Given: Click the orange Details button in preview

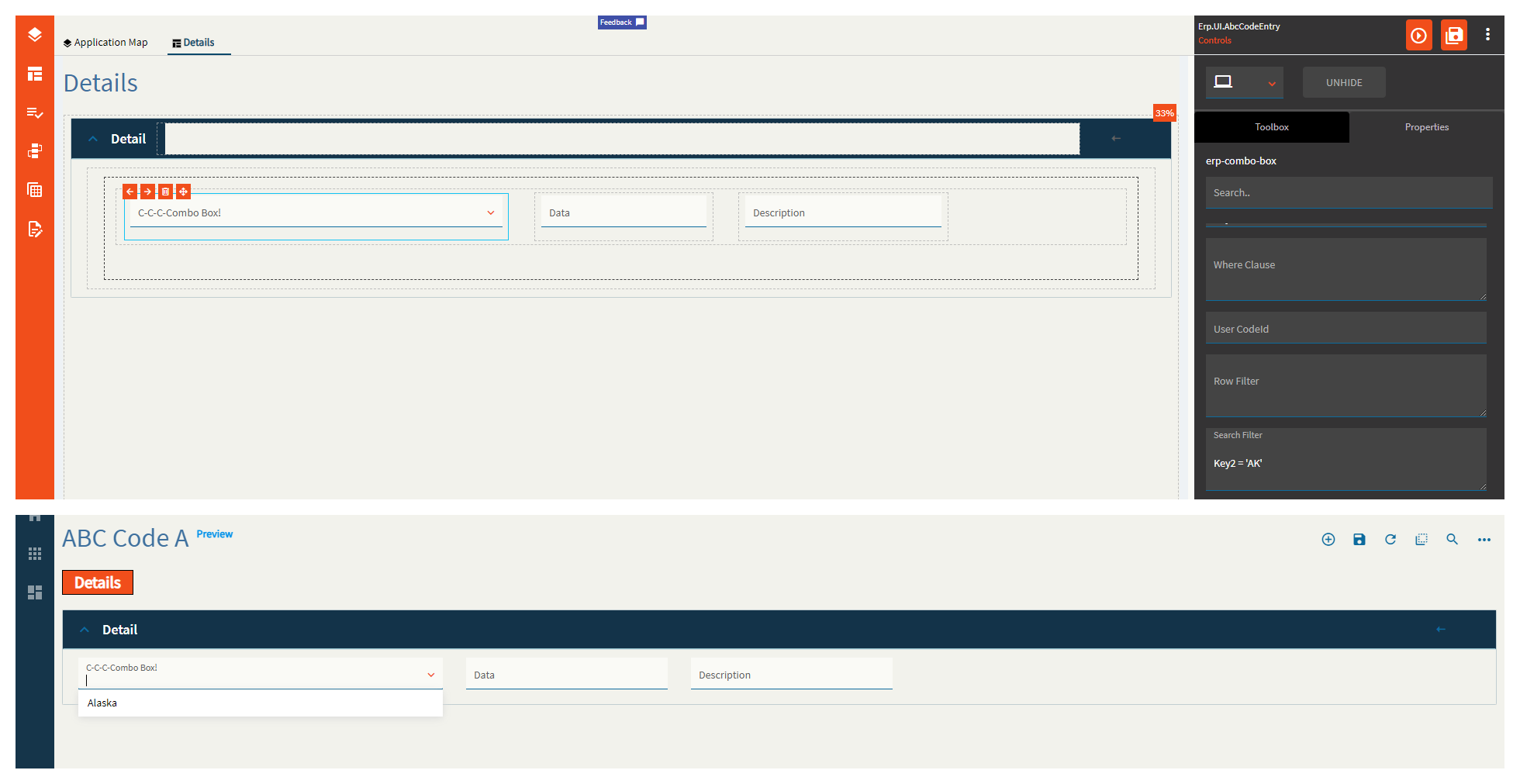Looking at the screenshot, I should [x=98, y=582].
